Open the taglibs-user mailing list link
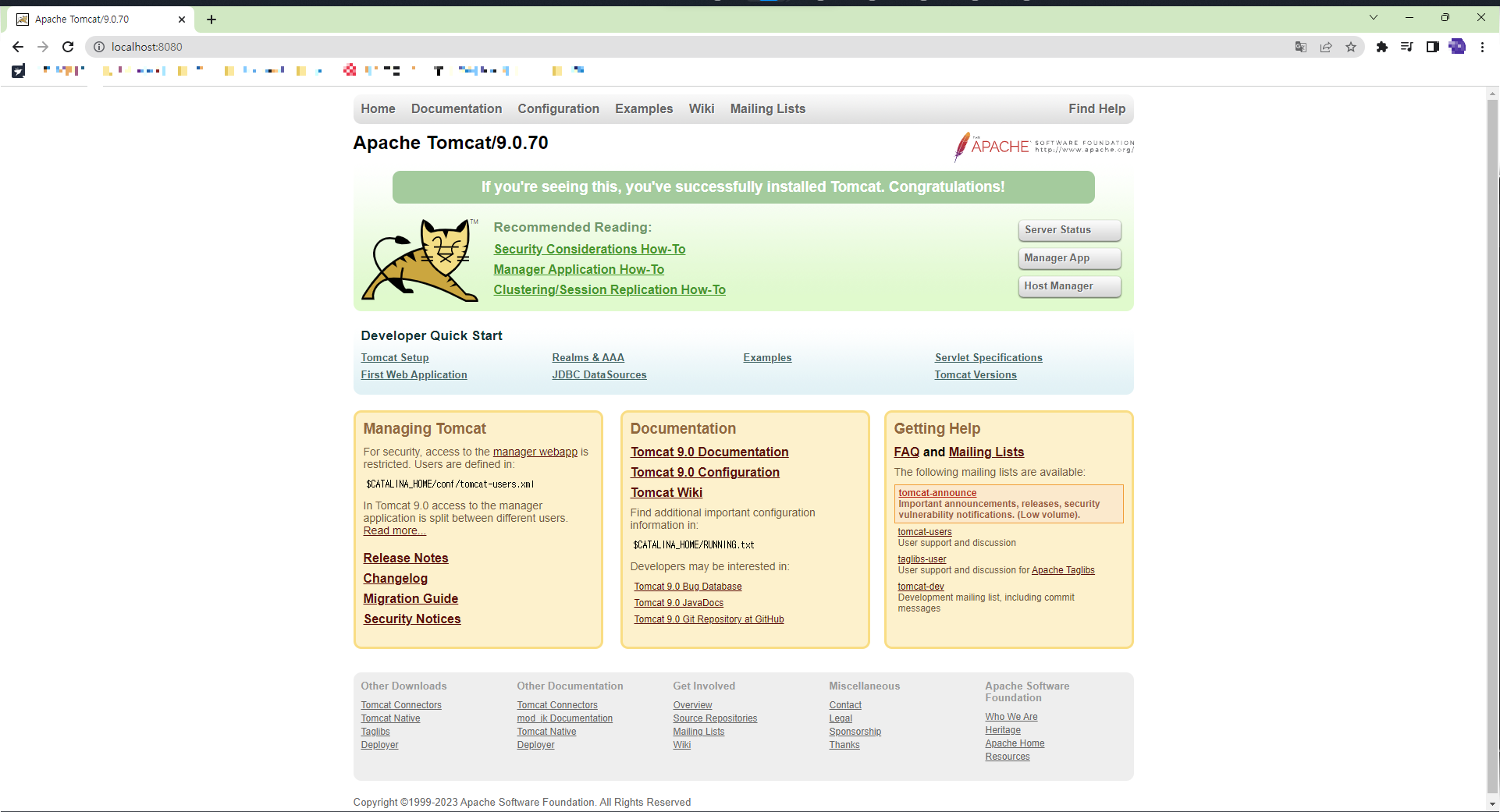Image resolution: width=1500 pixels, height=812 pixels. coord(922,559)
